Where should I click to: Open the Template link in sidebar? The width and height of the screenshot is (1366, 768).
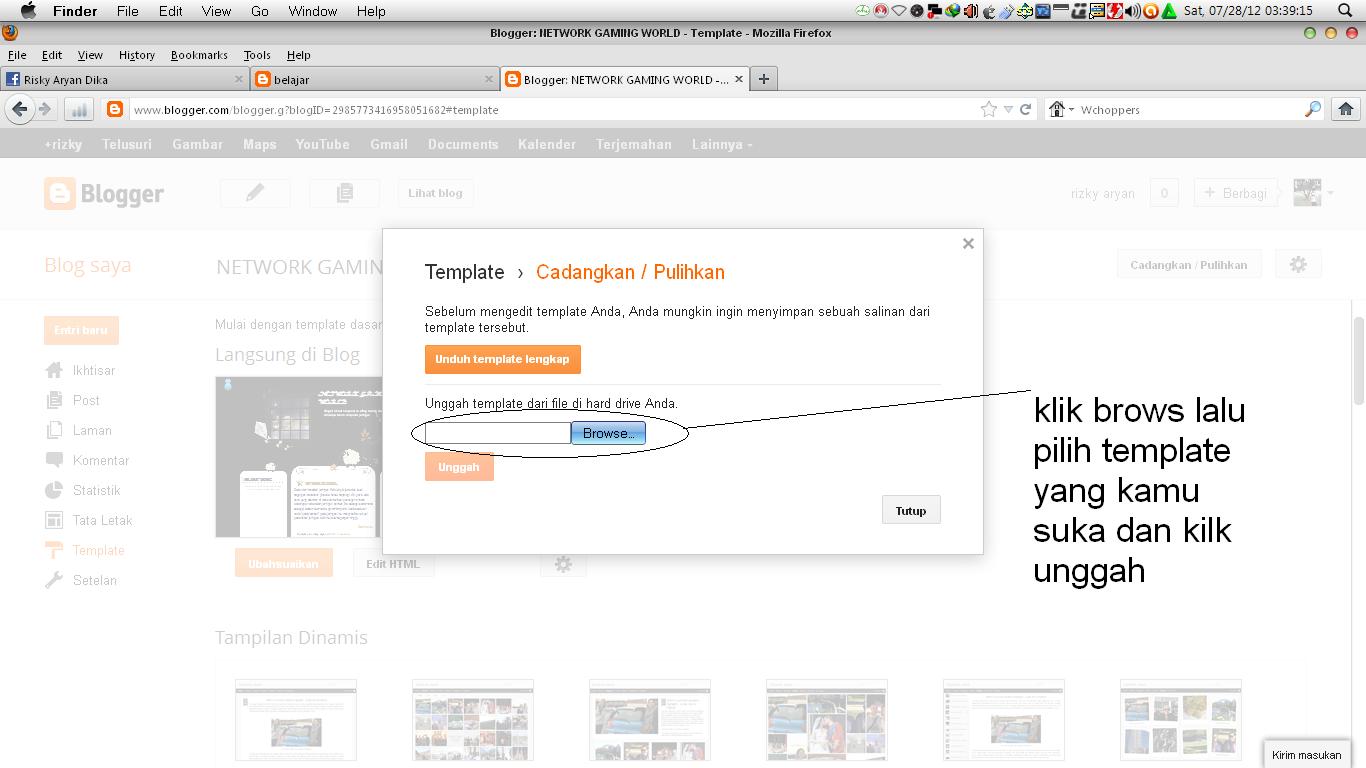point(98,550)
